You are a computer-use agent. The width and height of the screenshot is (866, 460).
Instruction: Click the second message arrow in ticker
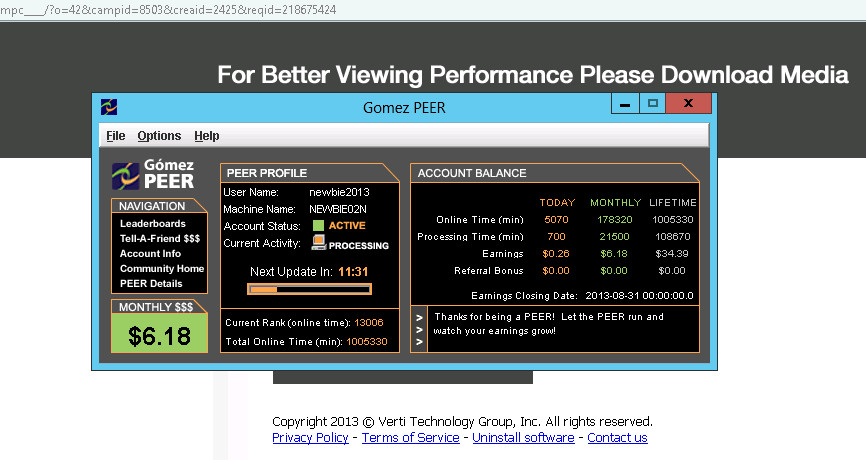tap(419, 330)
